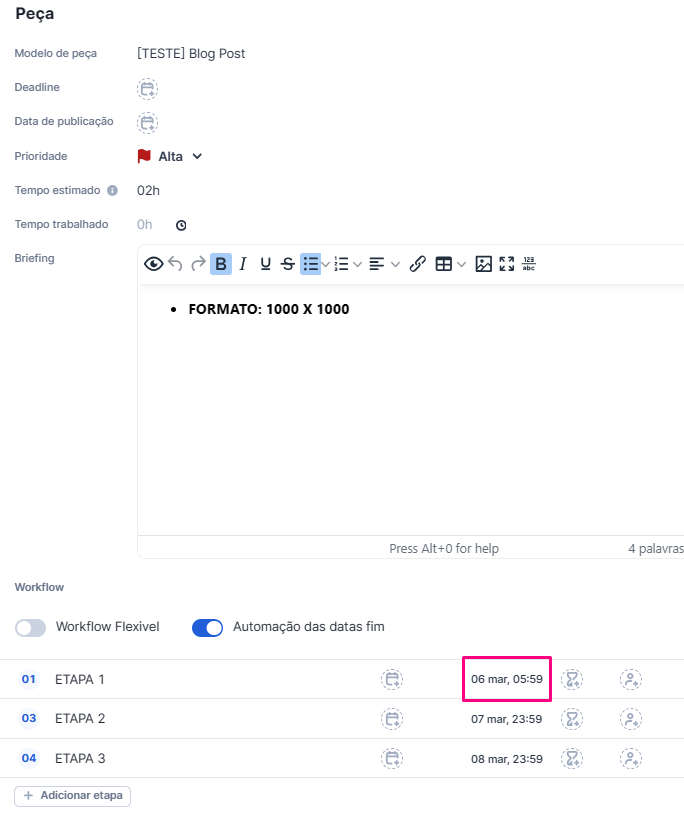684x814 pixels.
Task: Open the Data de publicação calendar icon
Action: tap(147, 123)
